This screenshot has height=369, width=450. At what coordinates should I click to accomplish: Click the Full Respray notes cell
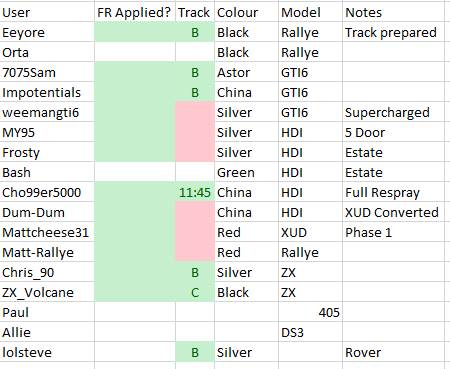(393, 192)
